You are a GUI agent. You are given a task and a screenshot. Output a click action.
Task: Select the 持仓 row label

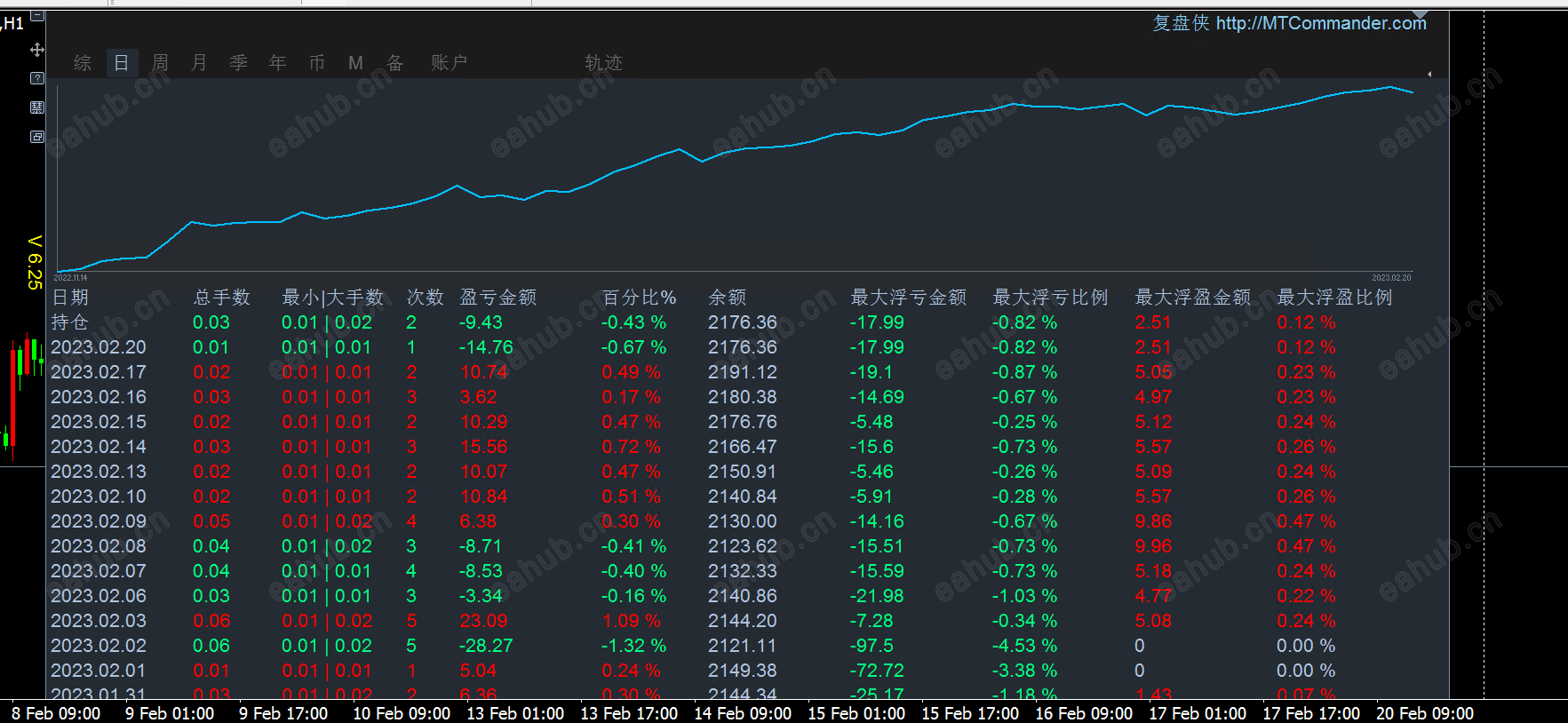point(70,322)
